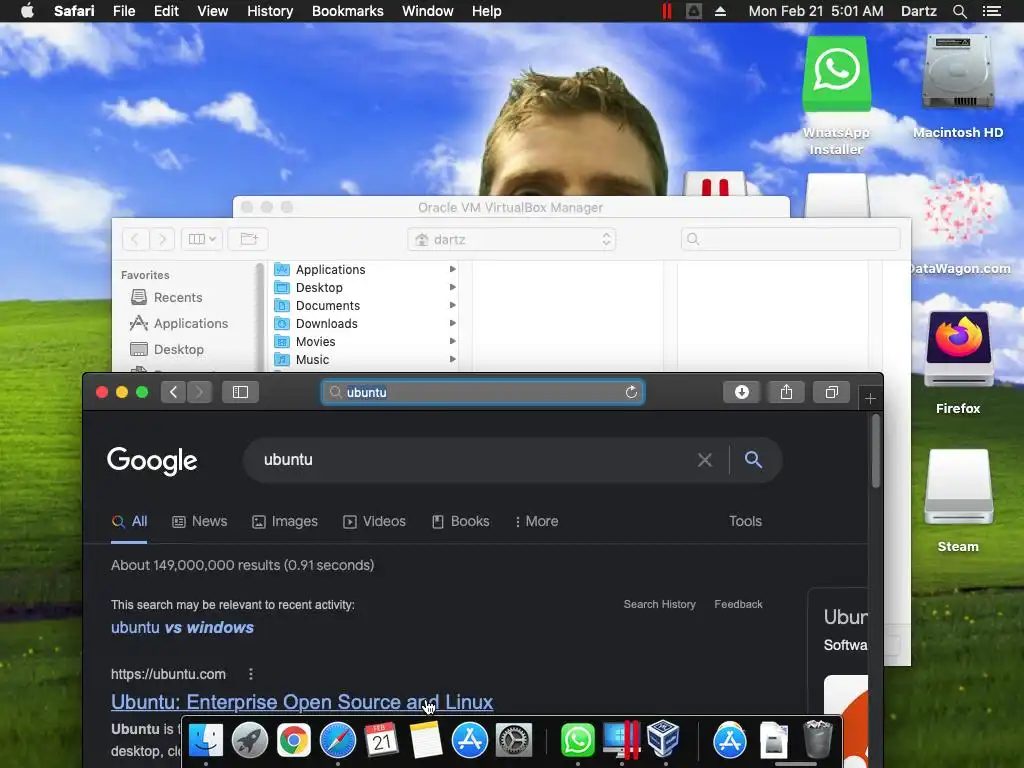Switch to the News results tab
The image size is (1024, 768).
(200, 521)
